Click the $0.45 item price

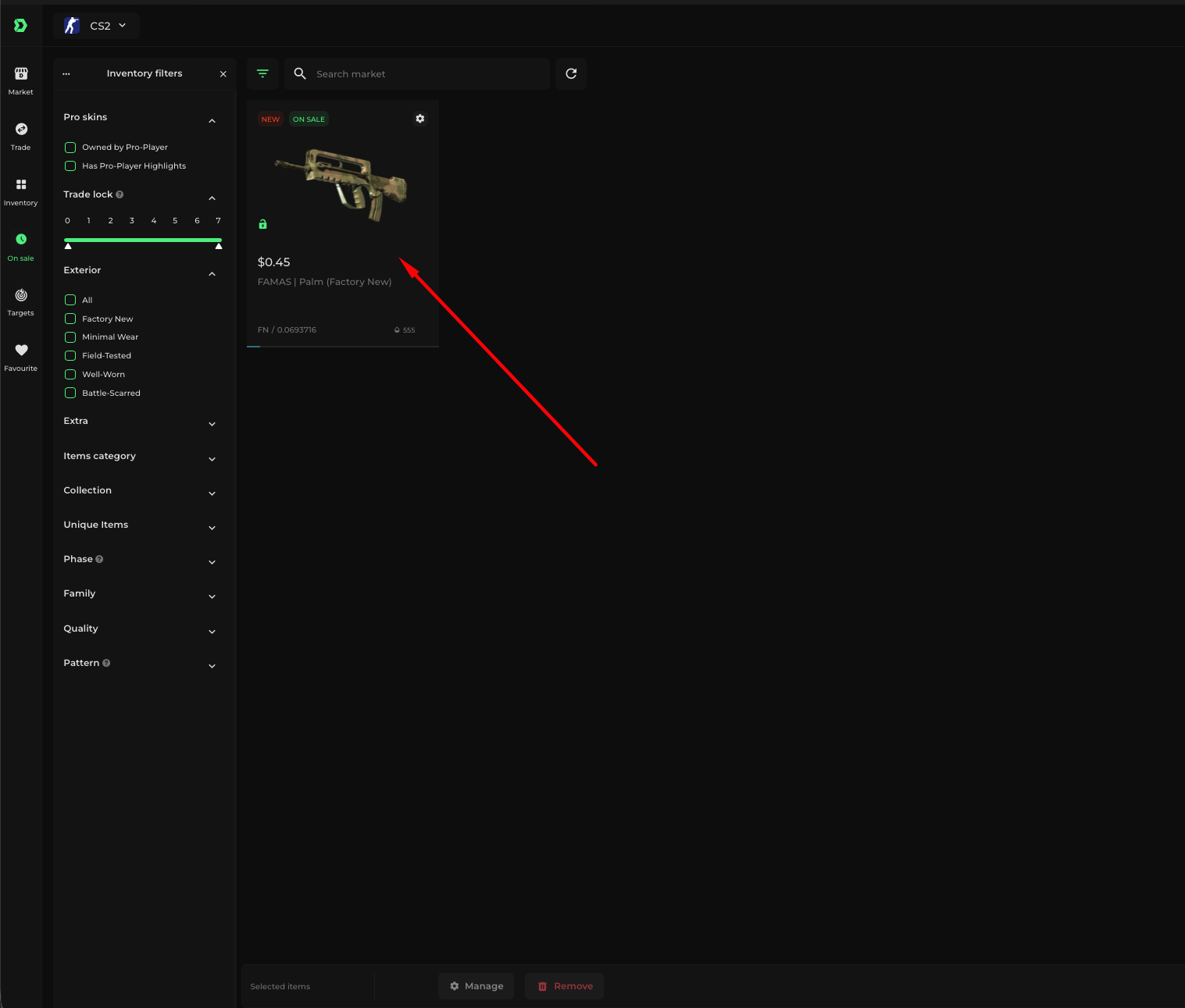[274, 262]
